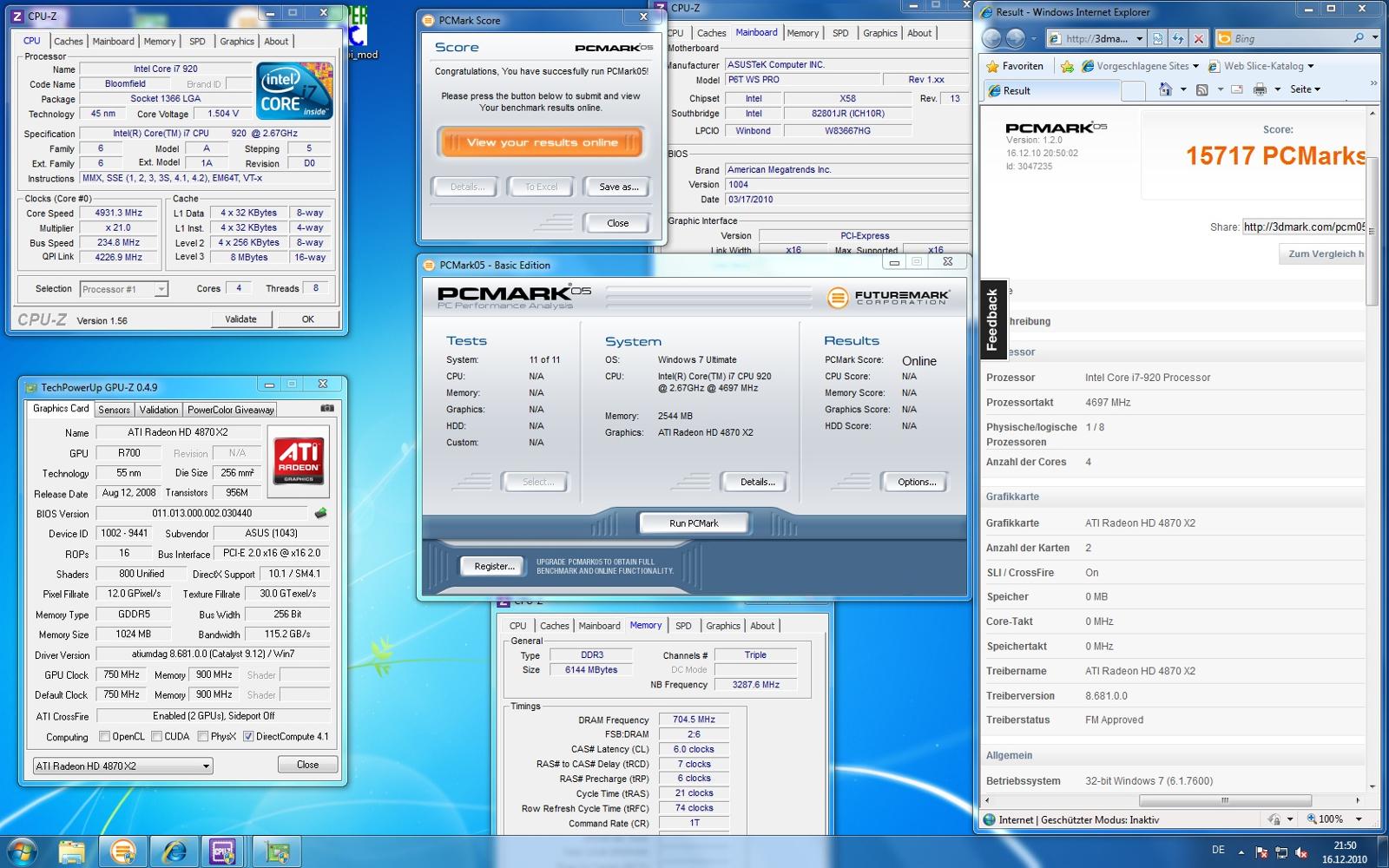Click the vertical Feedback tab

pyautogui.click(x=993, y=319)
